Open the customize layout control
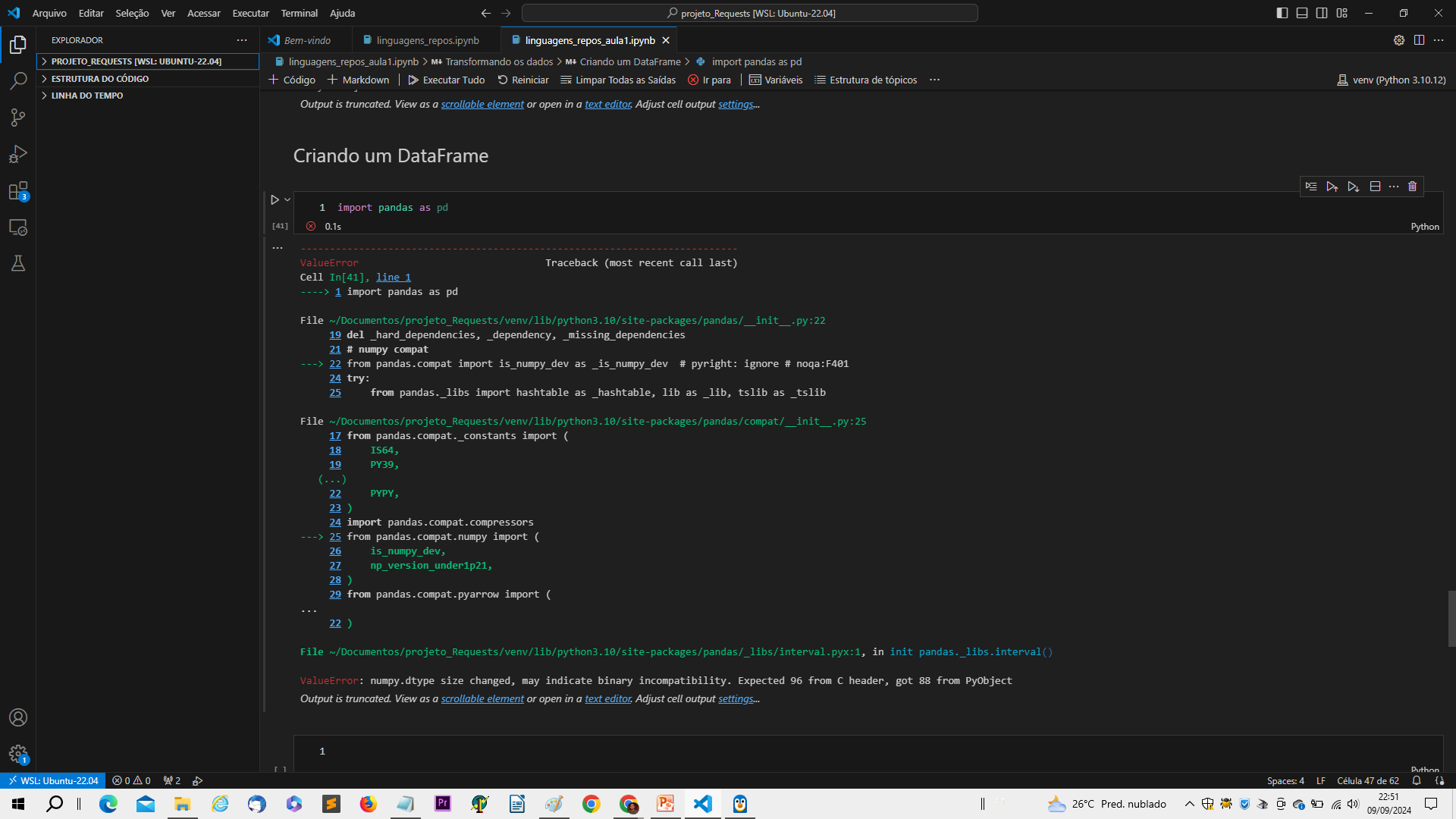Viewport: 1456px width, 819px height. pyautogui.click(x=1341, y=13)
